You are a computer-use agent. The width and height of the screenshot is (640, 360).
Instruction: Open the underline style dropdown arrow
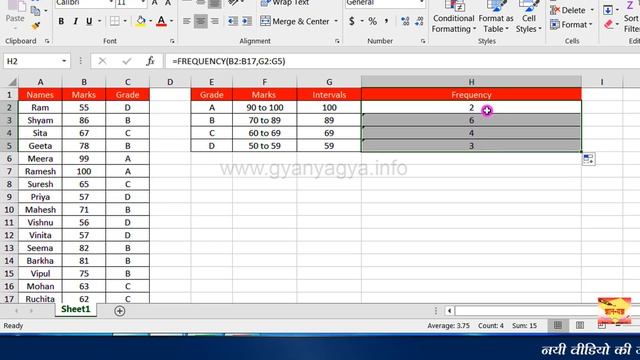pos(99,21)
